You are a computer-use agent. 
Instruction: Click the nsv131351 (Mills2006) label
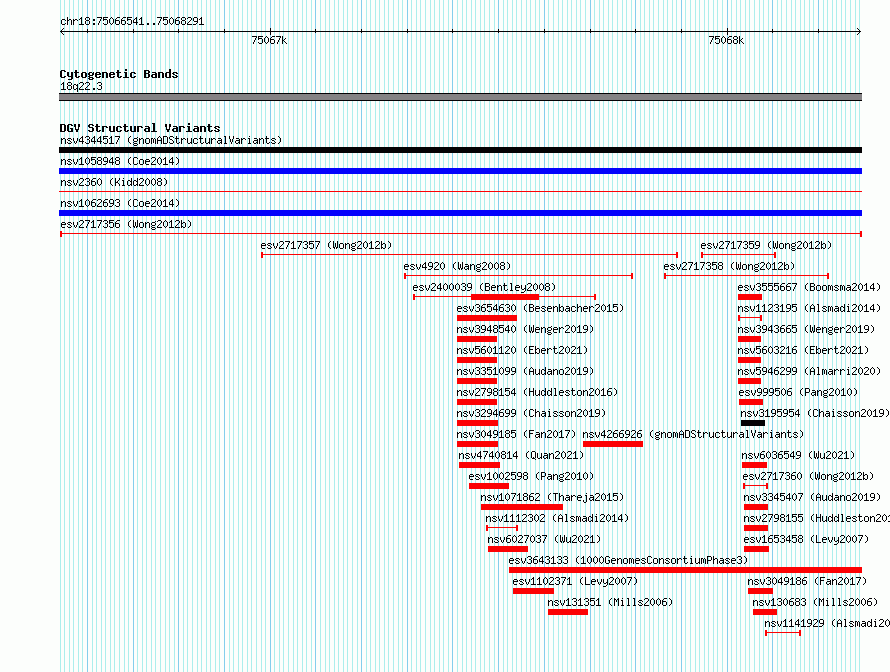(610, 602)
